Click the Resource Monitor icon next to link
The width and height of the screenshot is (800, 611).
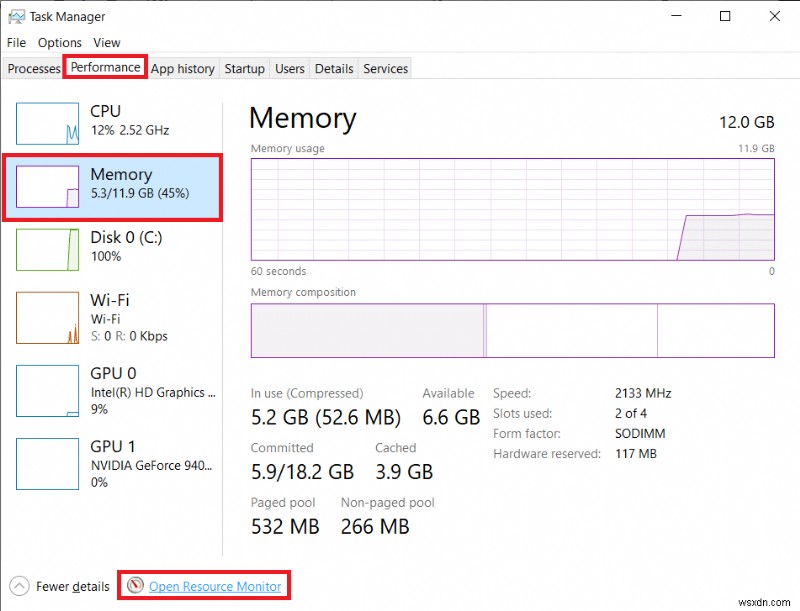pos(135,585)
